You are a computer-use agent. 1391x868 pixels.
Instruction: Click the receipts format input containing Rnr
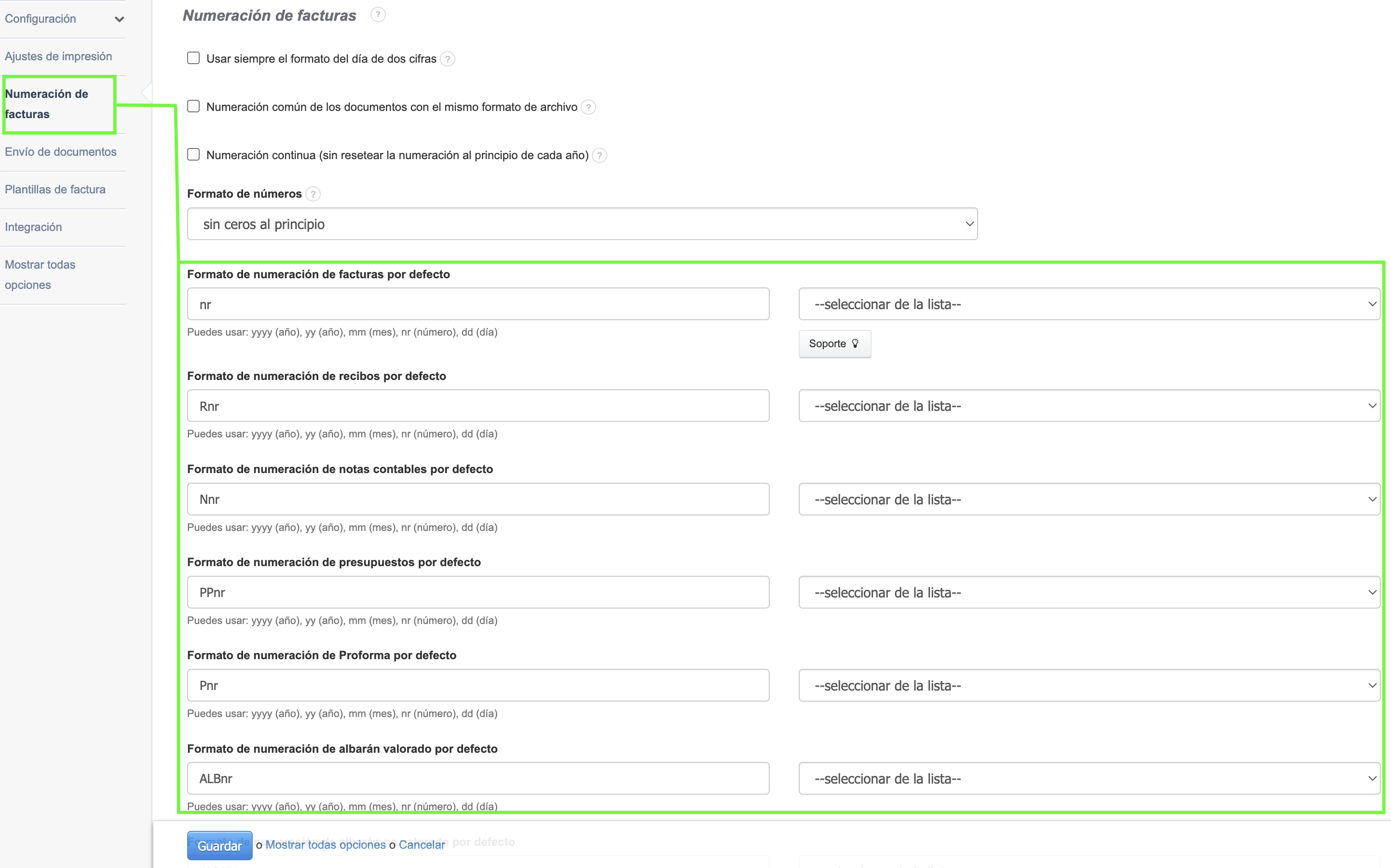477,406
